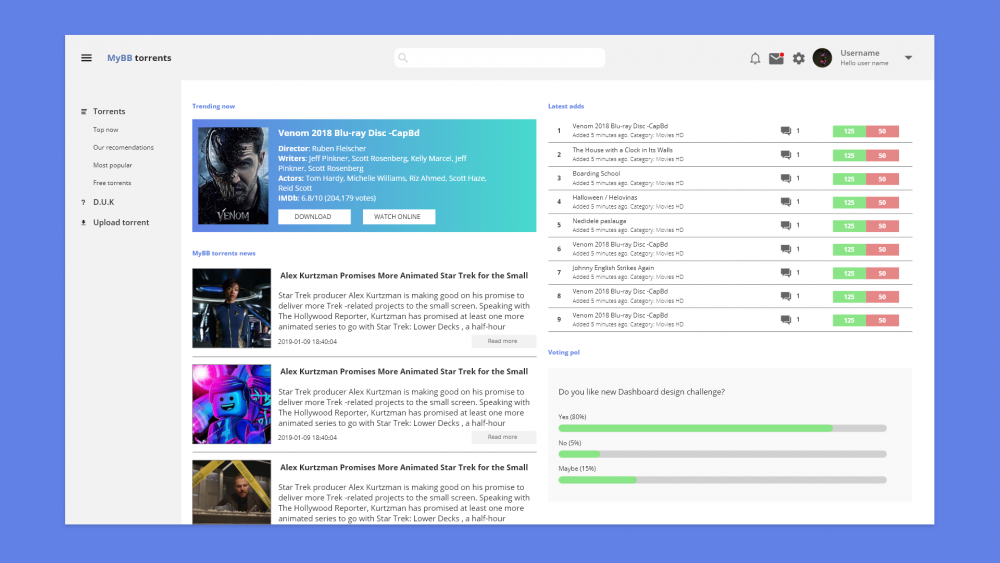Image resolution: width=1000 pixels, height=563 pixels.
Task: Click comments icon on row 6 Venom
Action: [x=786, y=249]
